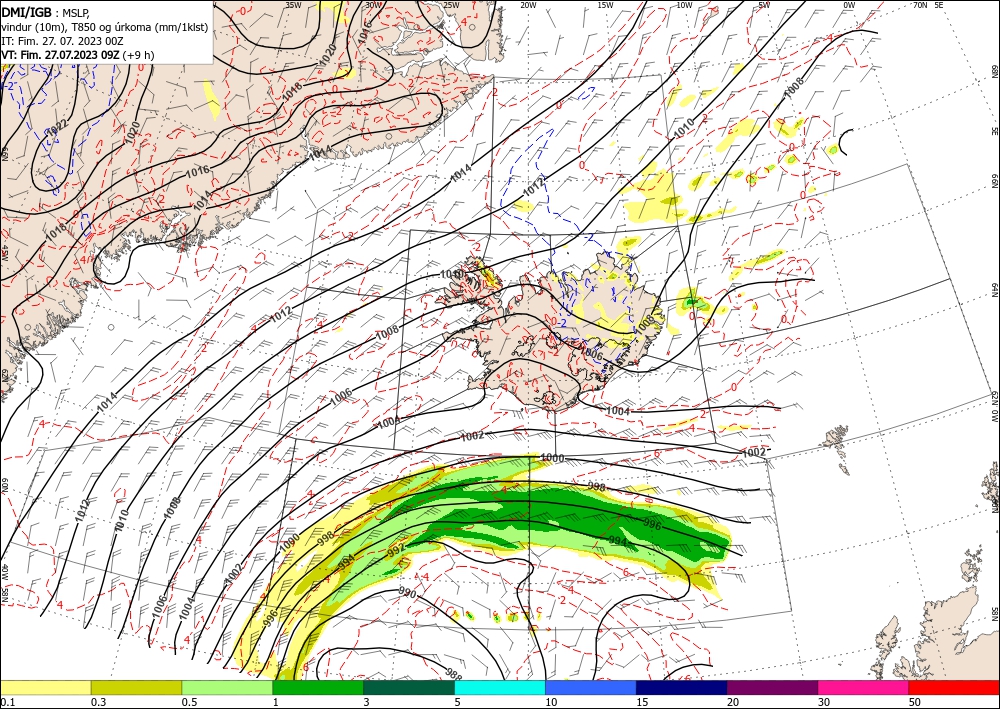Click the "0.3" legend value
1000x709 pixels.
point(98,702)
